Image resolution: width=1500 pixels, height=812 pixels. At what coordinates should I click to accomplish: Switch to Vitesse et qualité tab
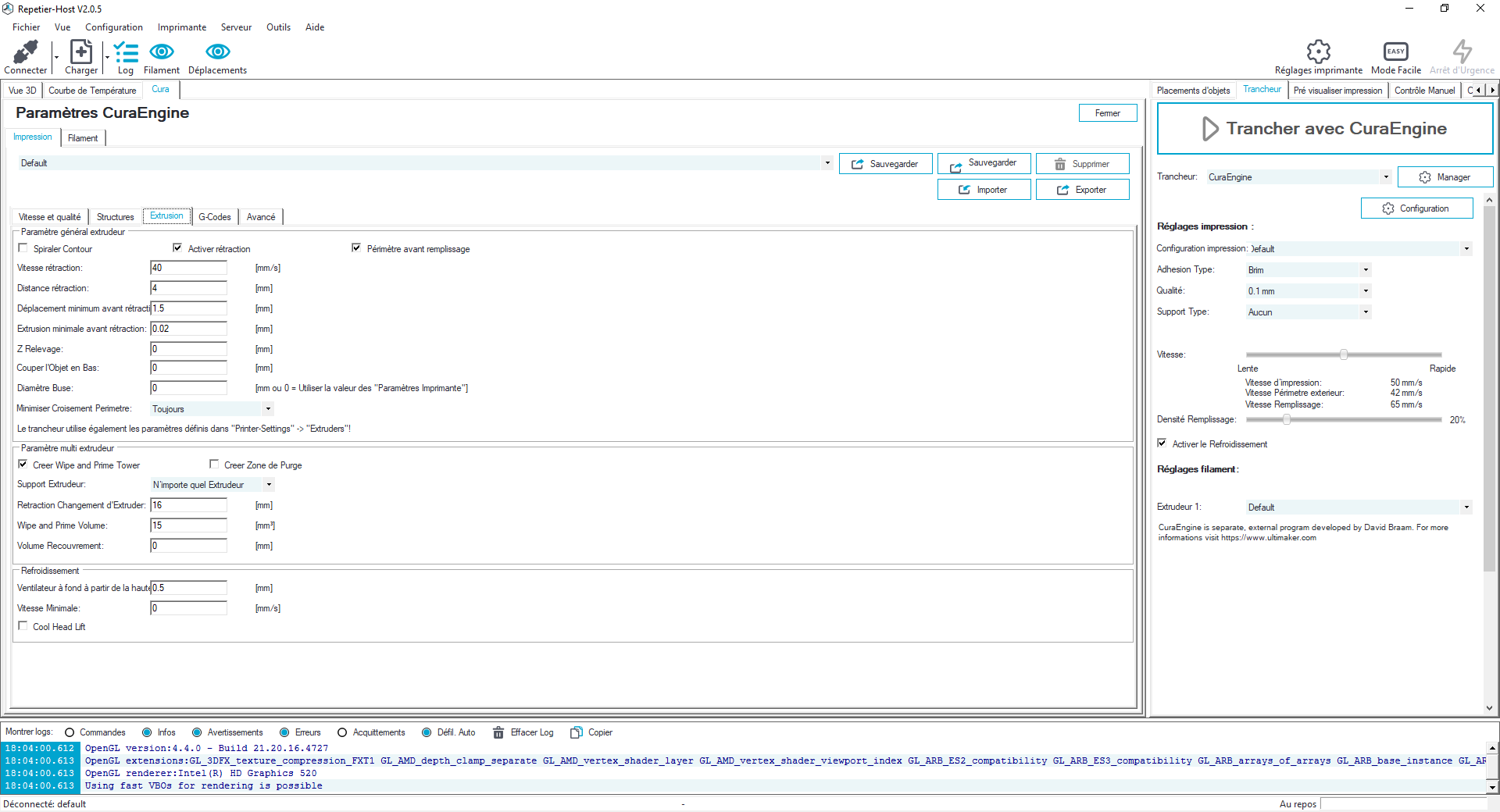(50, 217)
